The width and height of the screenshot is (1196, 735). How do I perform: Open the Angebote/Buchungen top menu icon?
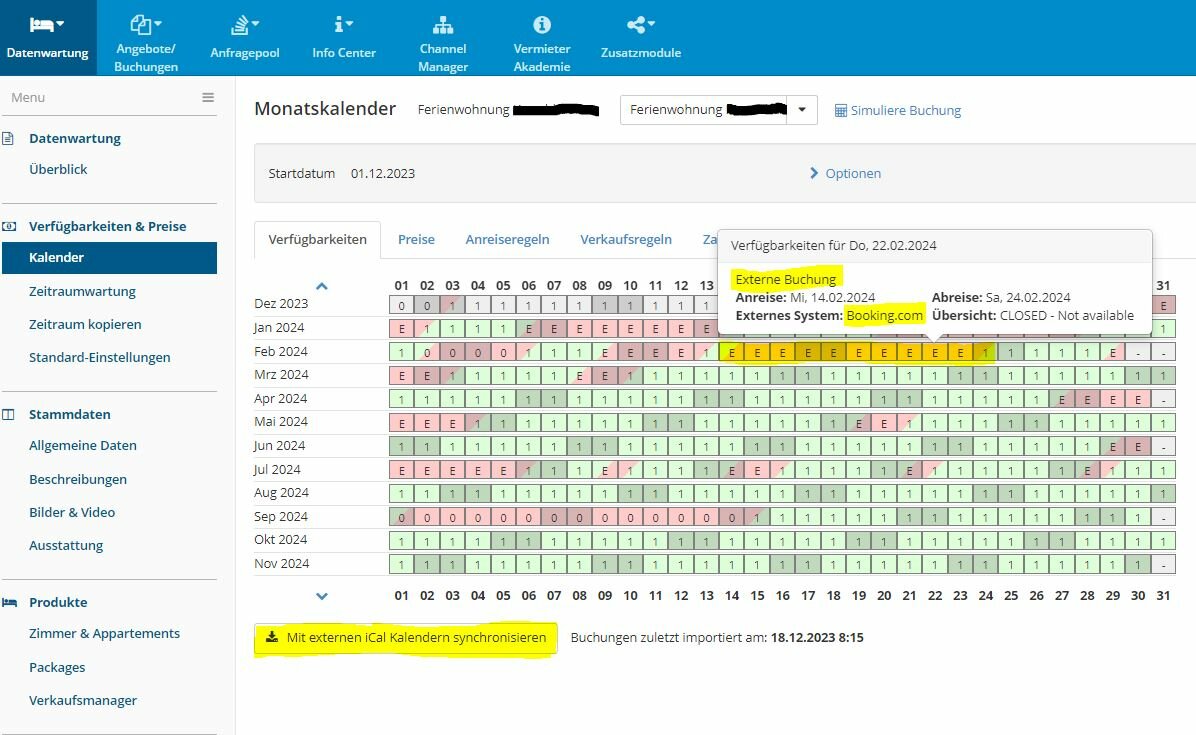point(145,24)
